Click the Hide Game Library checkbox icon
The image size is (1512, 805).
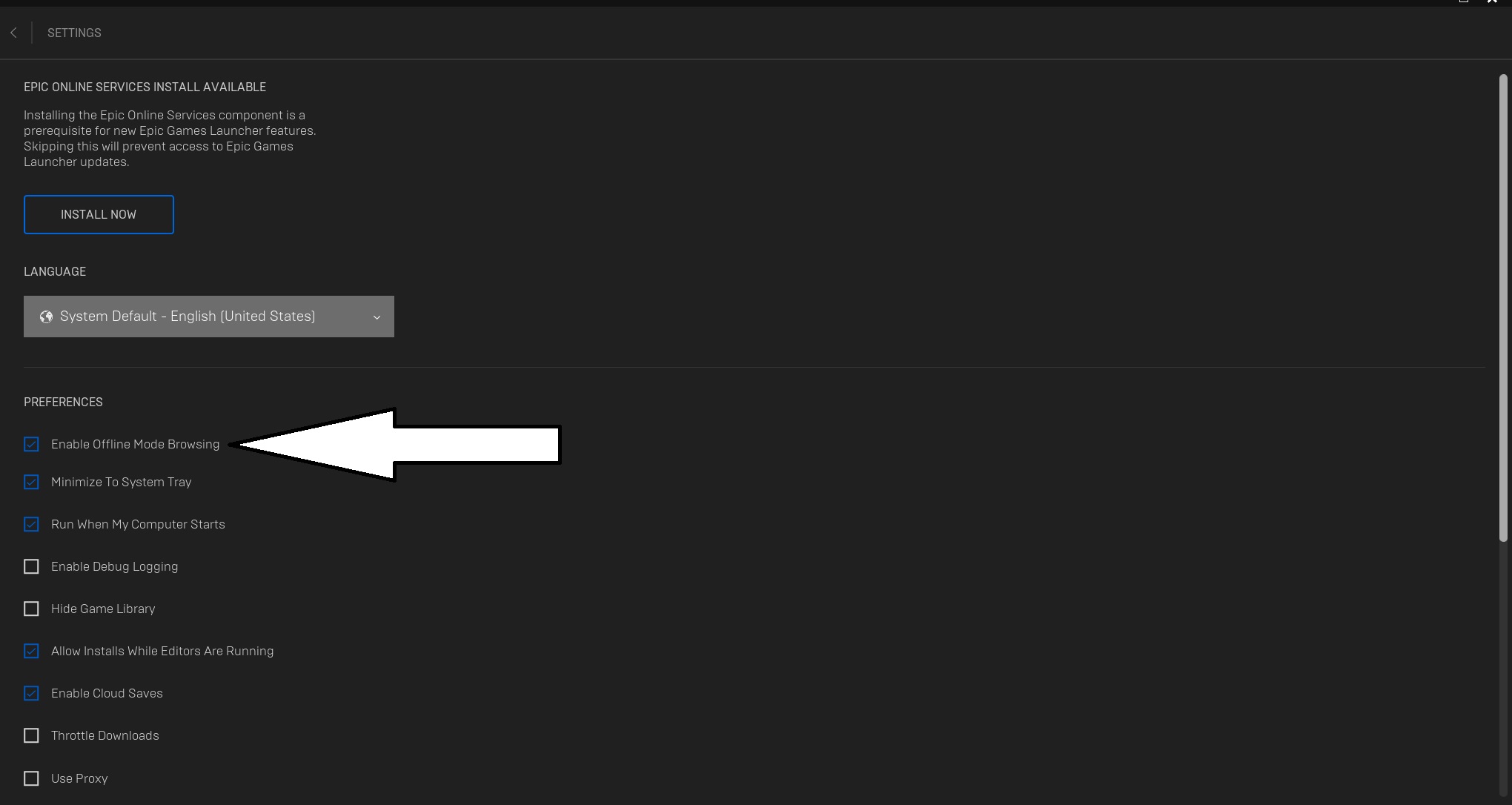pos(31,608)
